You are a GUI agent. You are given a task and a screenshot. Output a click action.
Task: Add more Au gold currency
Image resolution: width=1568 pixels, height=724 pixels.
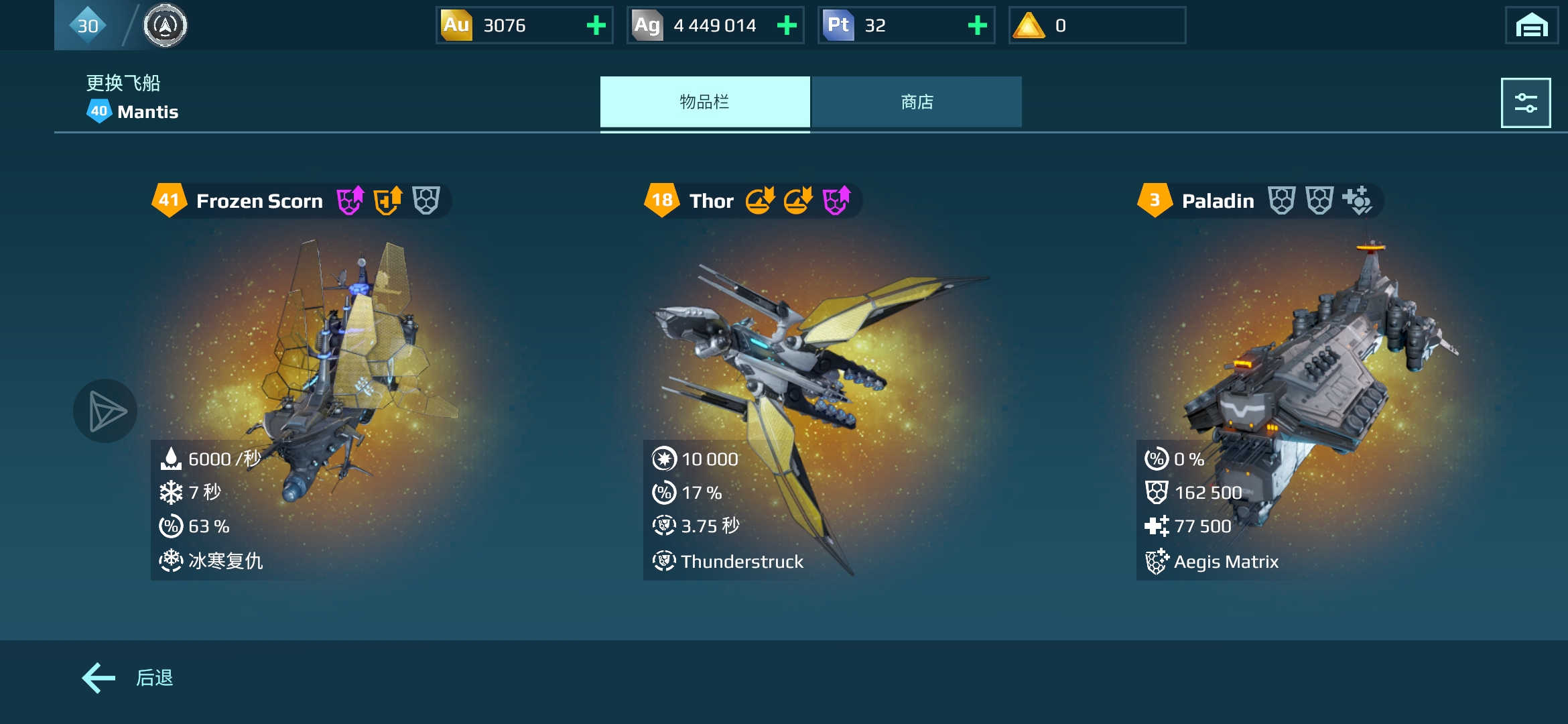596,25
